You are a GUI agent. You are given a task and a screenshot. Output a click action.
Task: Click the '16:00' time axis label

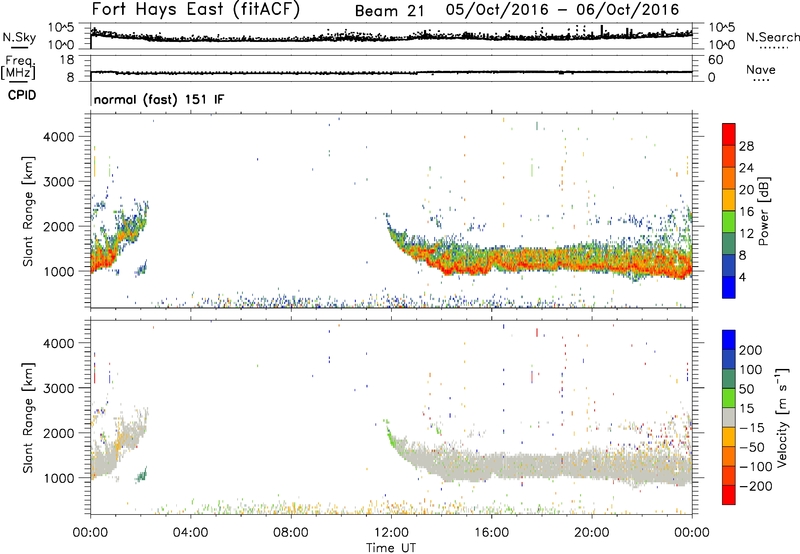coord(491,533)
